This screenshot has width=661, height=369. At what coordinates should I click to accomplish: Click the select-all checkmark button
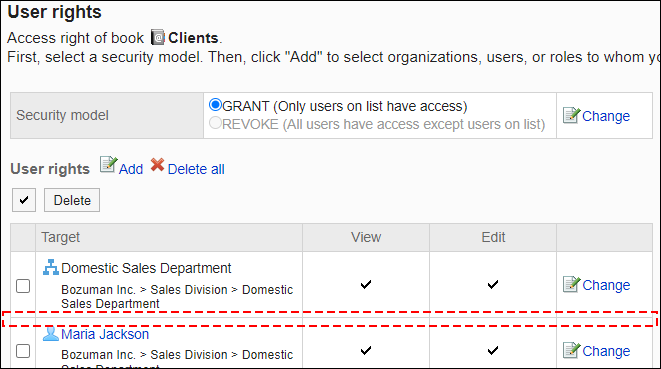pyautogui.click(x=24, y=200)
